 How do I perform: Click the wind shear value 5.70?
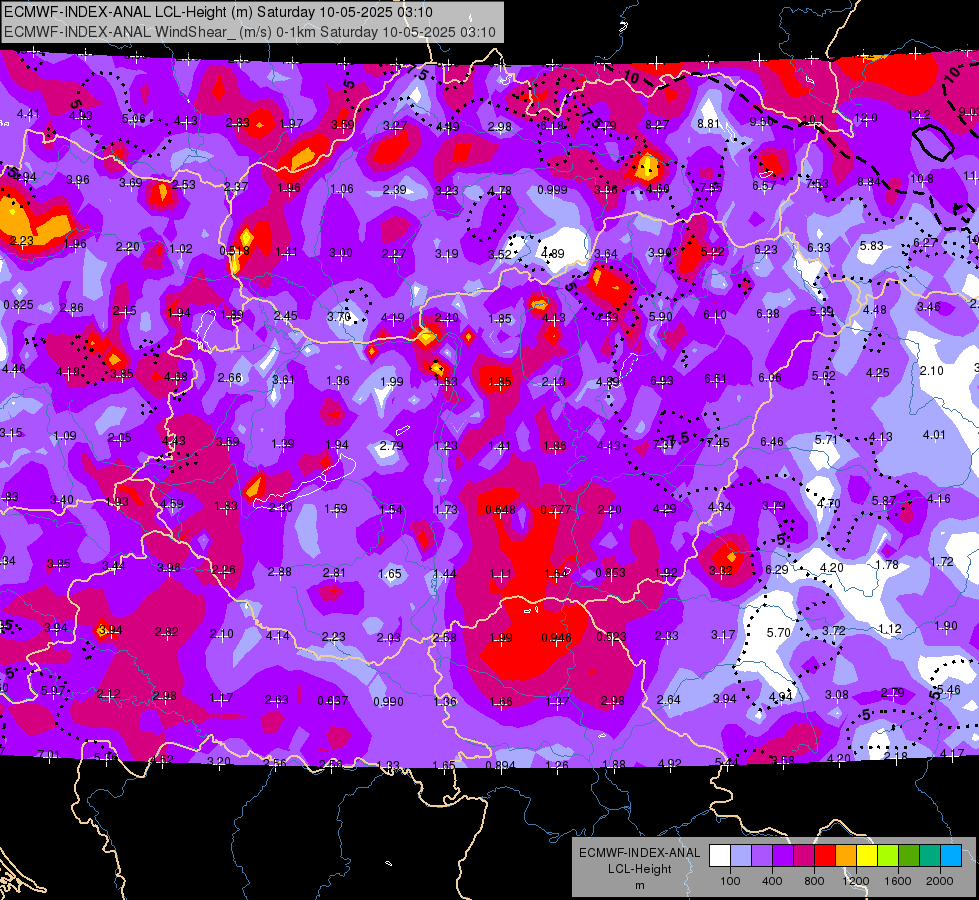[x=779, y=633]
